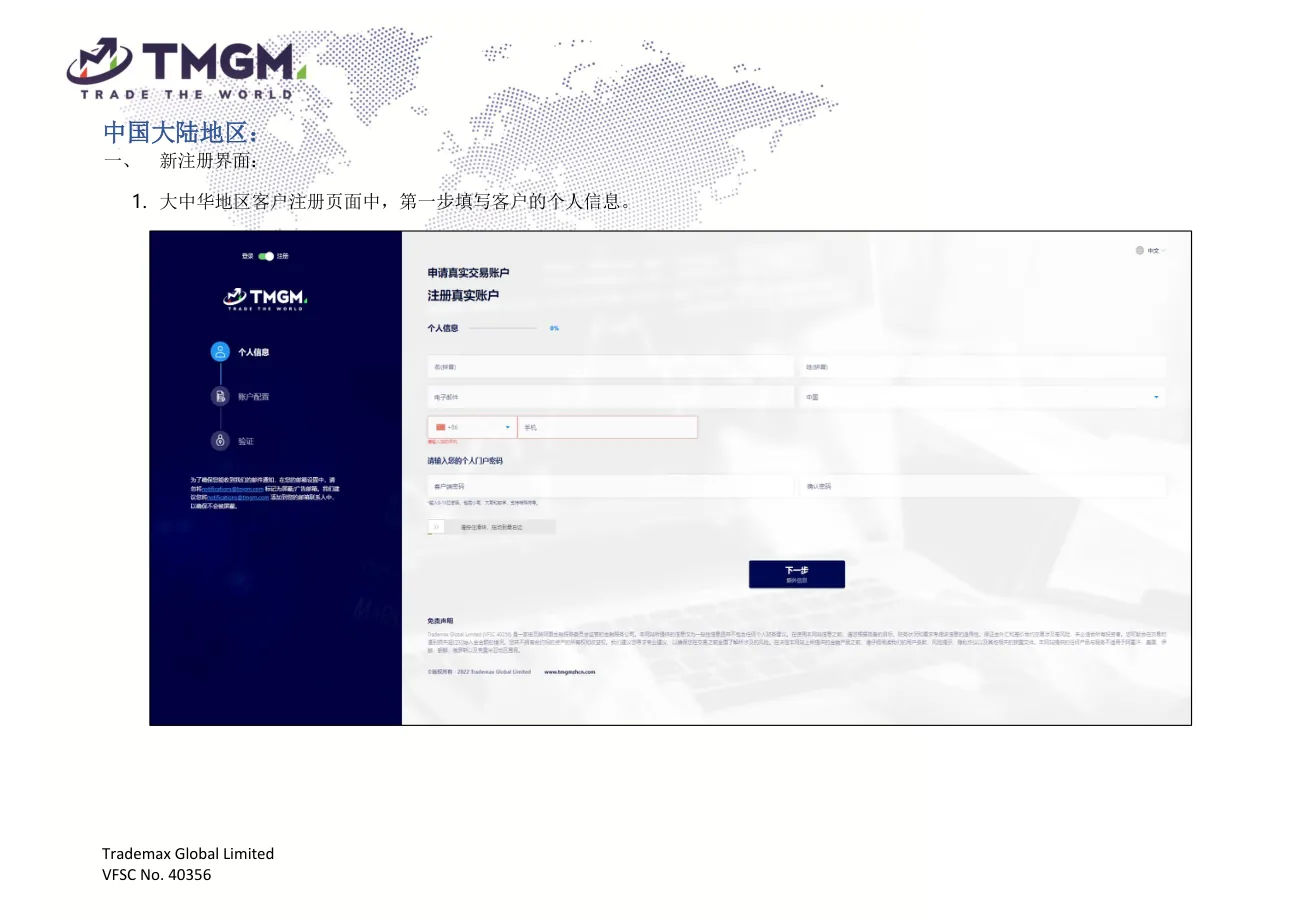Focus the 电子邮件 email field

611,397
